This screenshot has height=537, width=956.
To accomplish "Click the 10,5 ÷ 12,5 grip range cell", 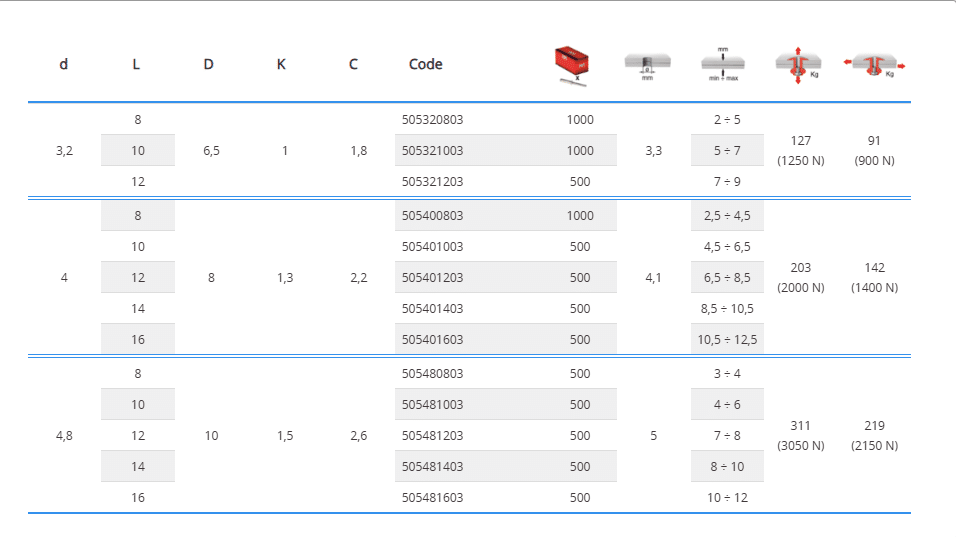I will point(727,340).
